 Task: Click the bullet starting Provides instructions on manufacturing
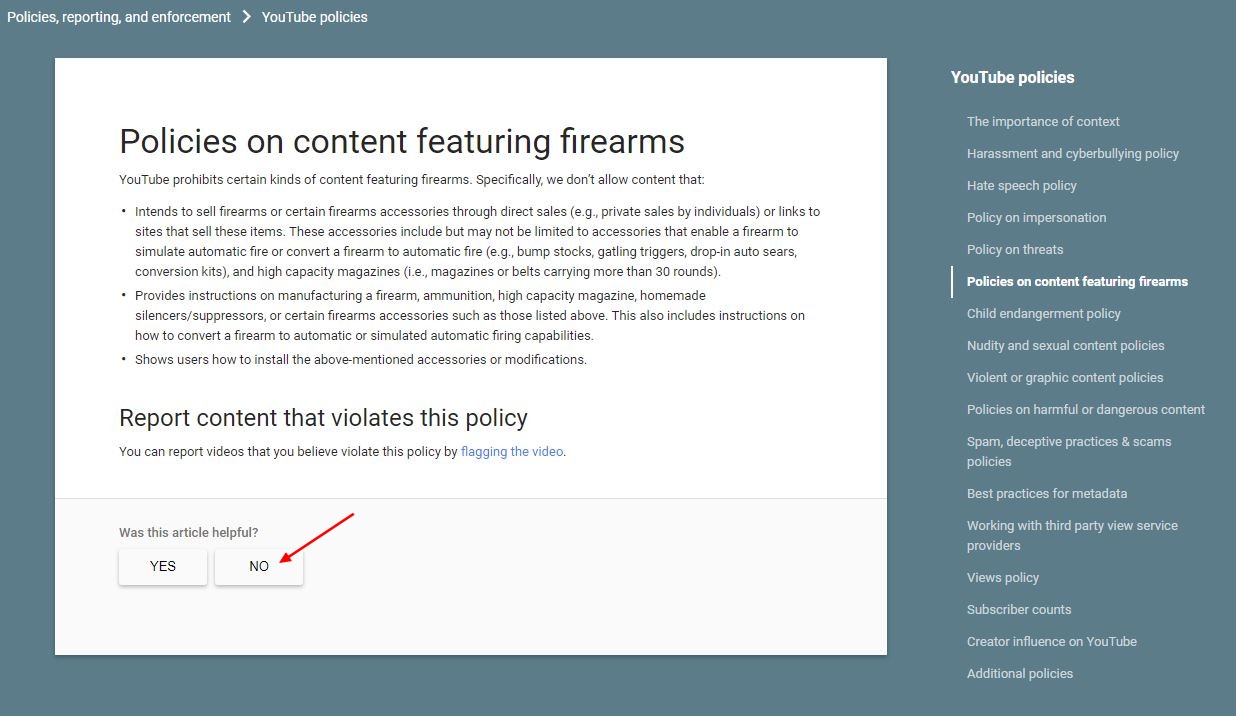click(470, 316)
